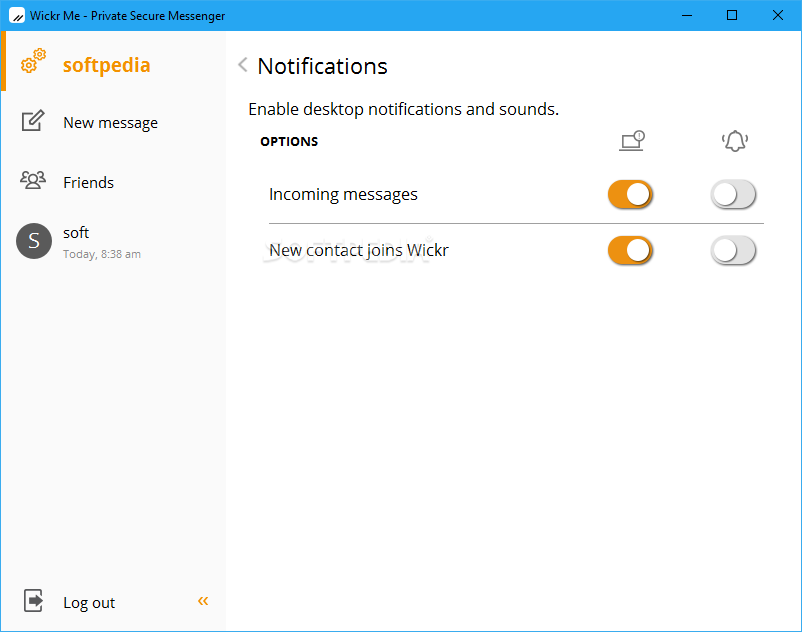802x632 pixels.
Task: Click the Wickr app icon in title bar
Action: pos(17,15)
